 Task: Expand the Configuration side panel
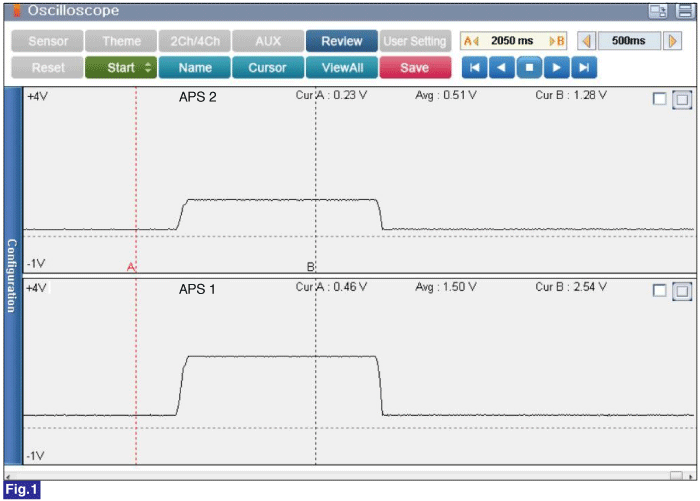click(12, 276)
